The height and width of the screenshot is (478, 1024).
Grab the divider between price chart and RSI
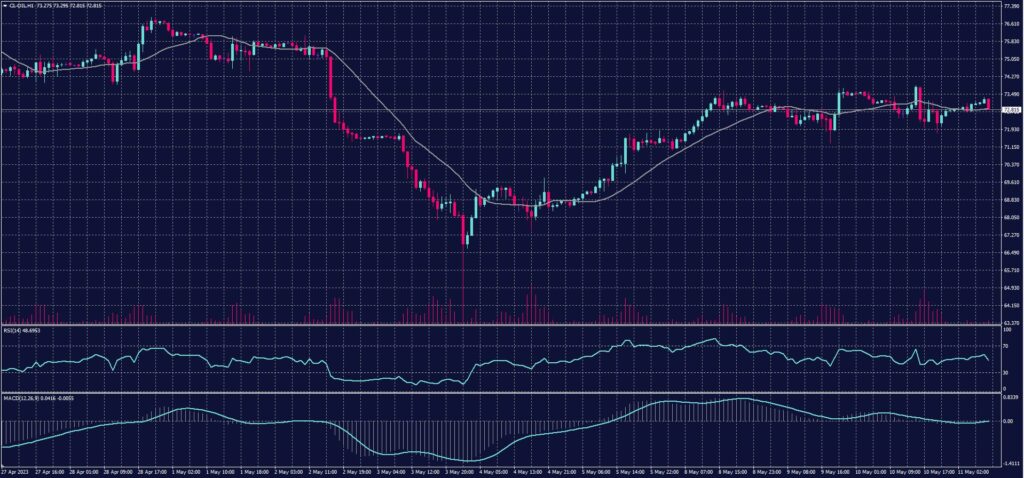click(x=500, y=325)
